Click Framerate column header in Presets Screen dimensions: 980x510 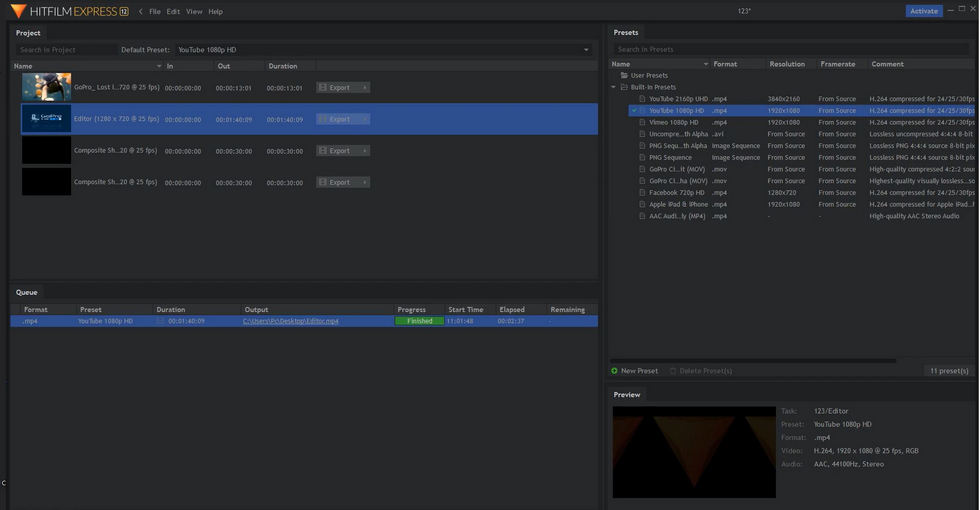838,64
